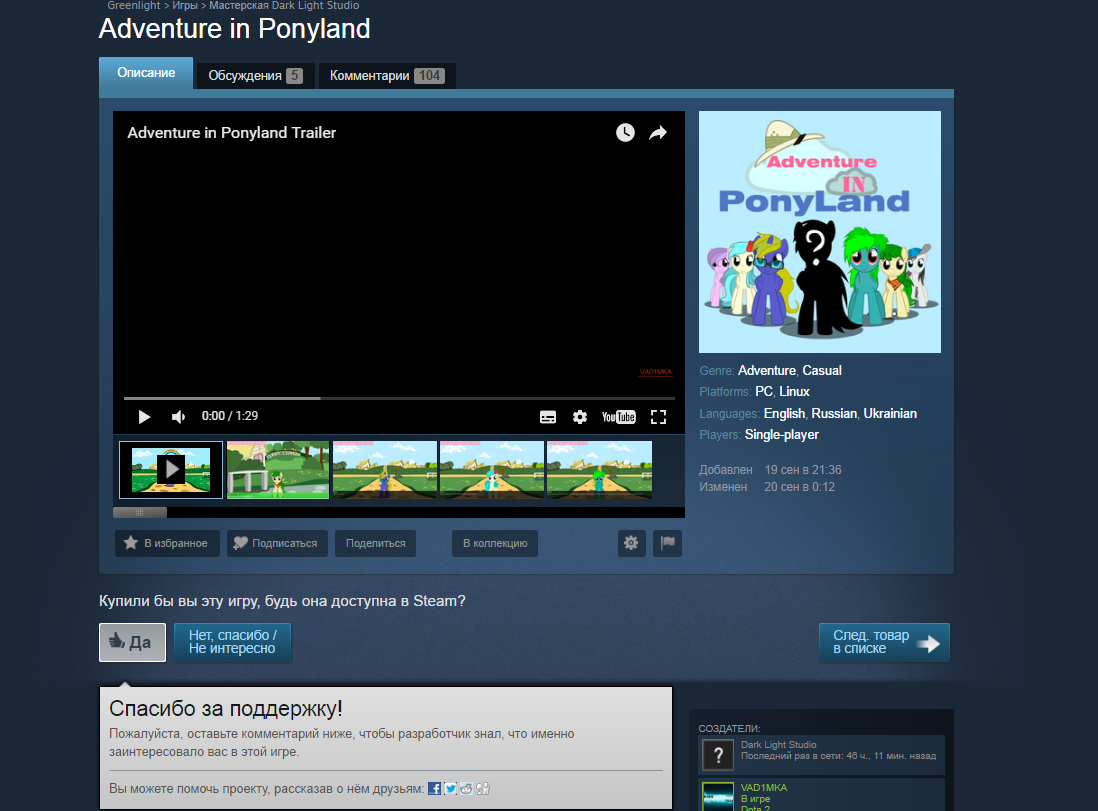Image resolution: width=1098 pixels, height=811 pixels.
Task: Click Single-player text
Action: click(782, 435)
